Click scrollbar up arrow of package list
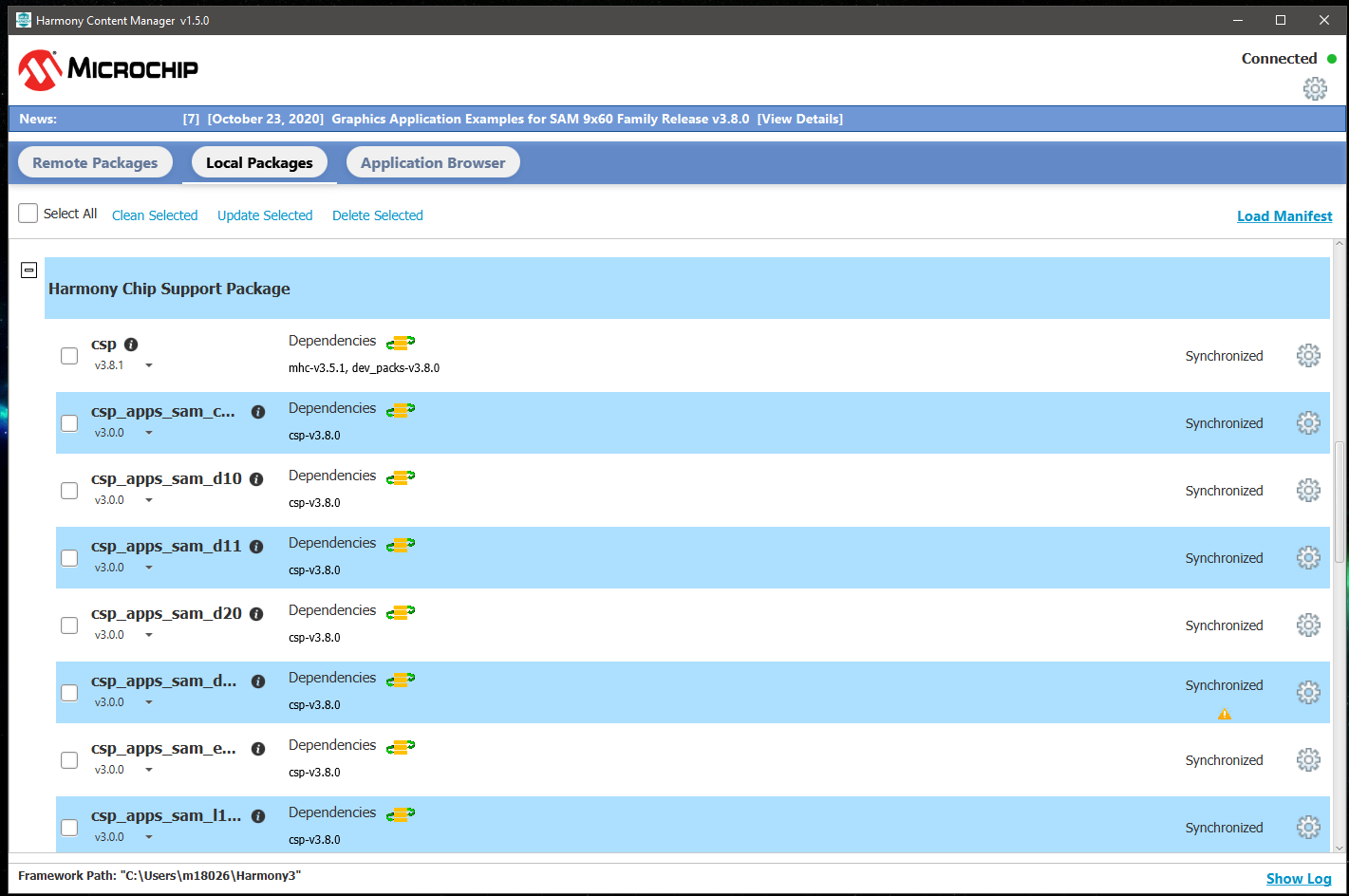Screen dimensions: 1349x896 pyautogui.click(x=1340, y=245)
